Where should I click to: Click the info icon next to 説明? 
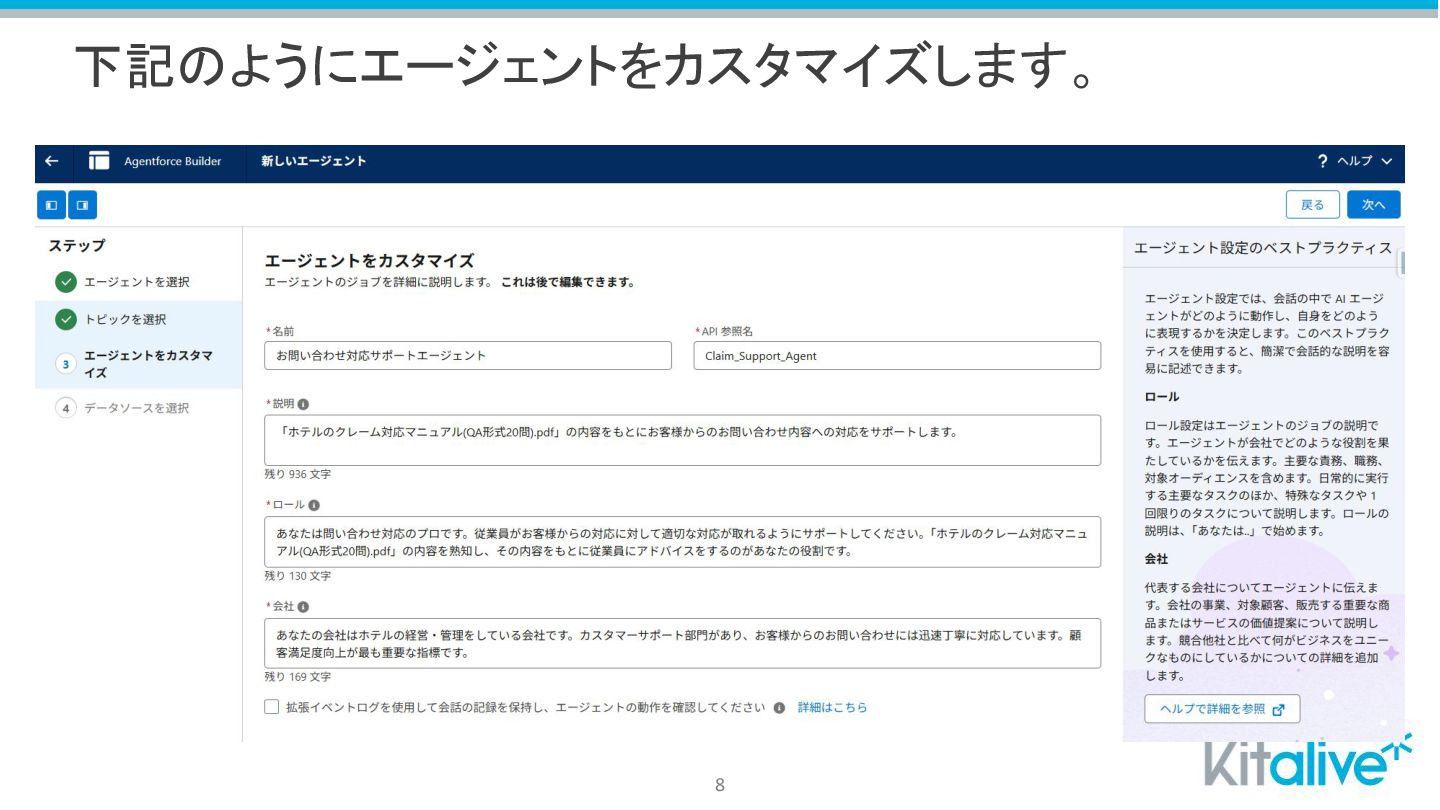303,404
